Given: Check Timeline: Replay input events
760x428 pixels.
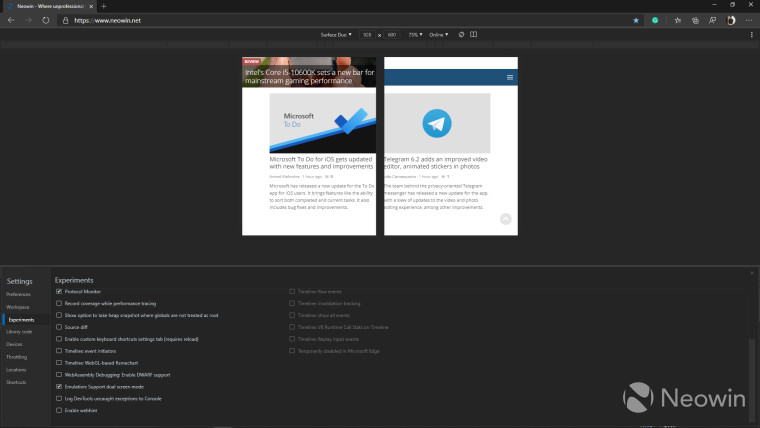Looking at the screenshot, I should click(292, 339).
